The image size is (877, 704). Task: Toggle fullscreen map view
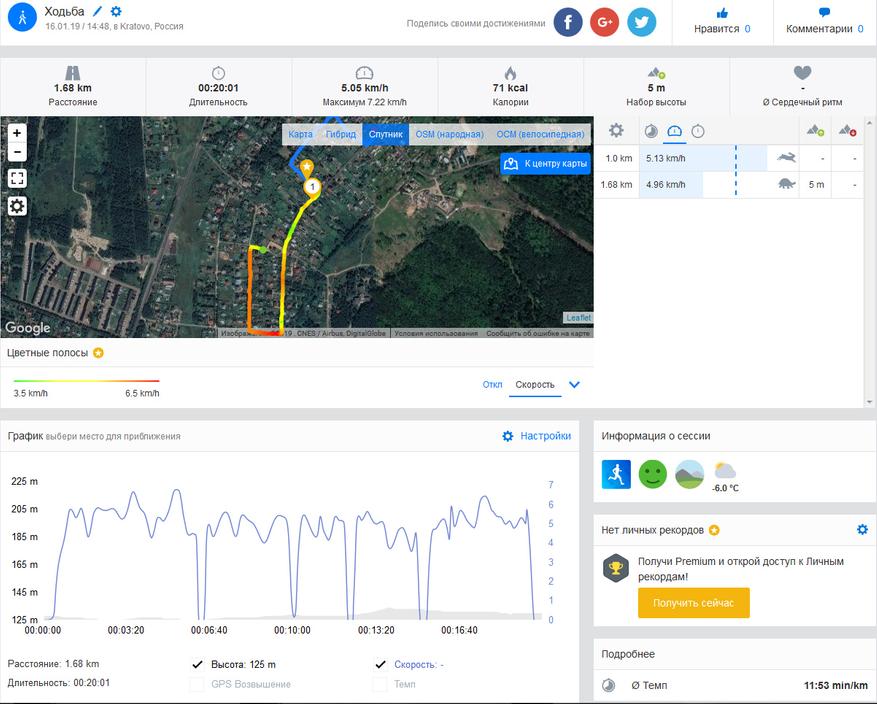17,178
